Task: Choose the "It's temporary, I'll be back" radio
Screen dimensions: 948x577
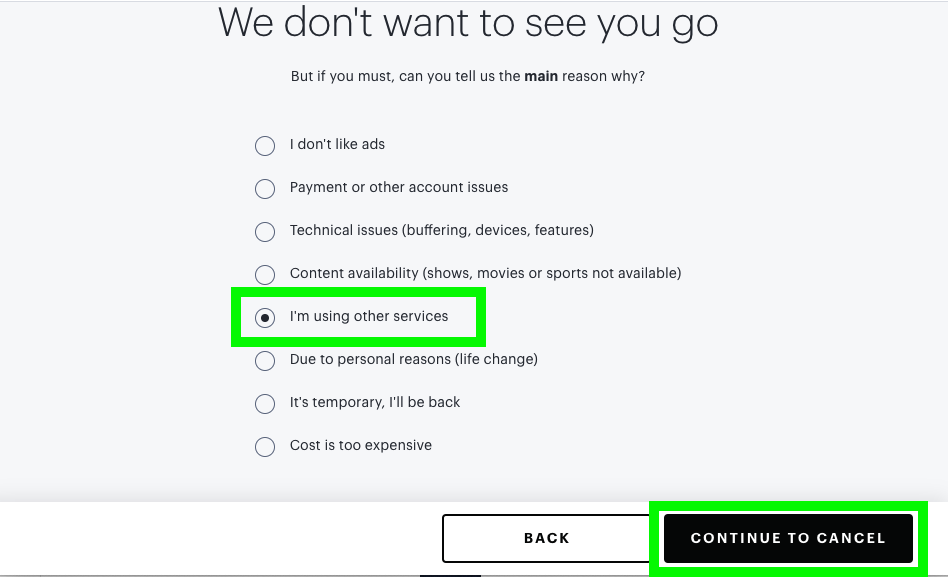Action: 265,404
